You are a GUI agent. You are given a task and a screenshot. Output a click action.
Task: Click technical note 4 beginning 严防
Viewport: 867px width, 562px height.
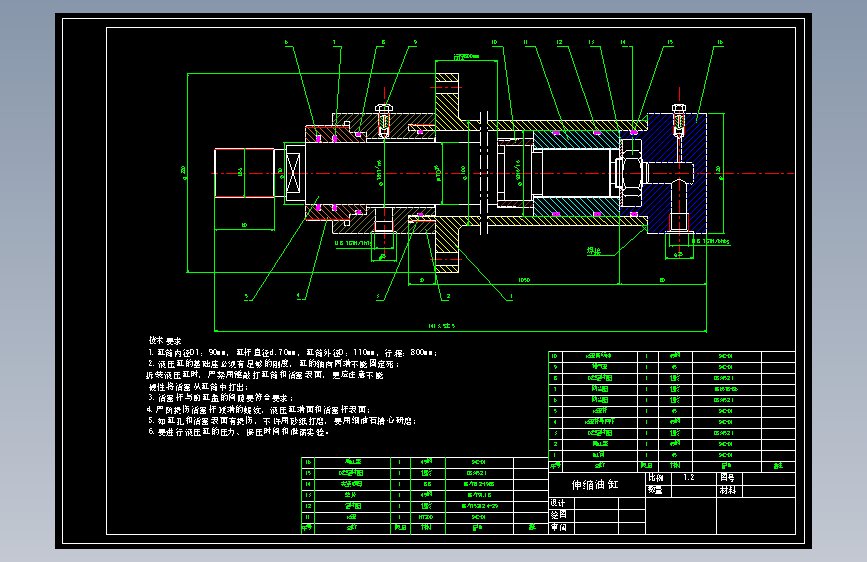[258, 410]
